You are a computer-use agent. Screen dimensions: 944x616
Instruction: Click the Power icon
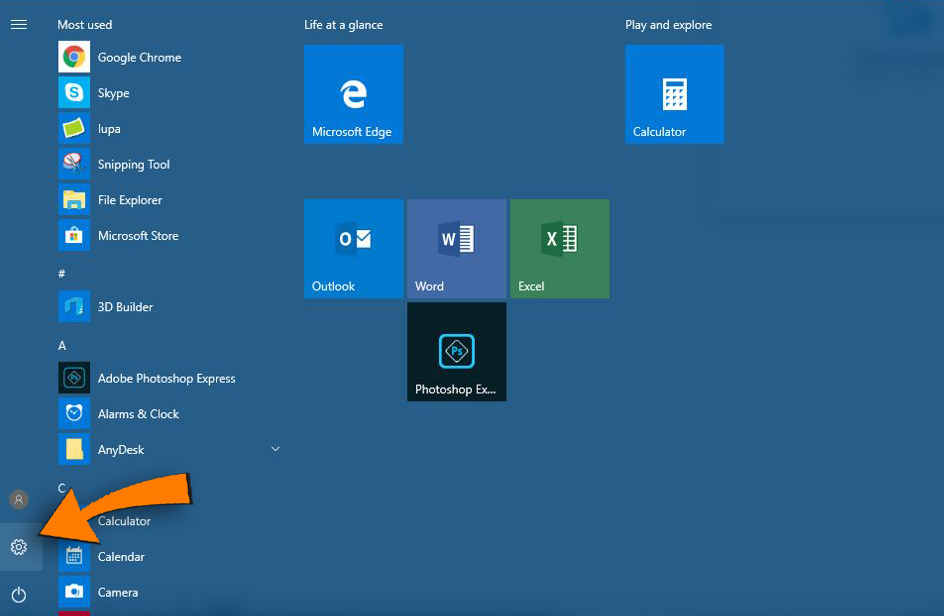19,594
